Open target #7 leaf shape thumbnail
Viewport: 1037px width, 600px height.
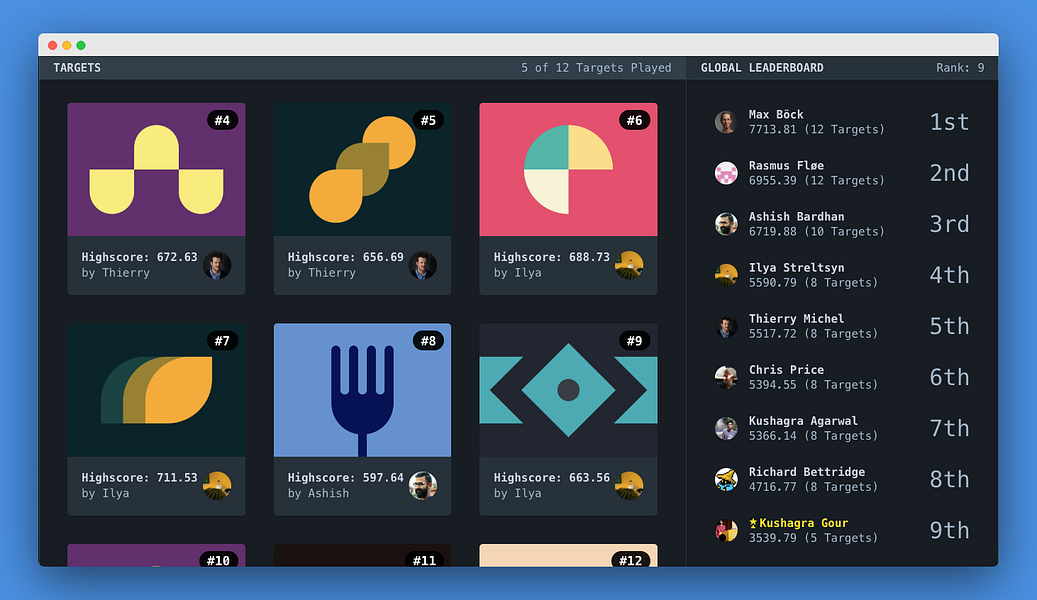(x=156, y=390)
